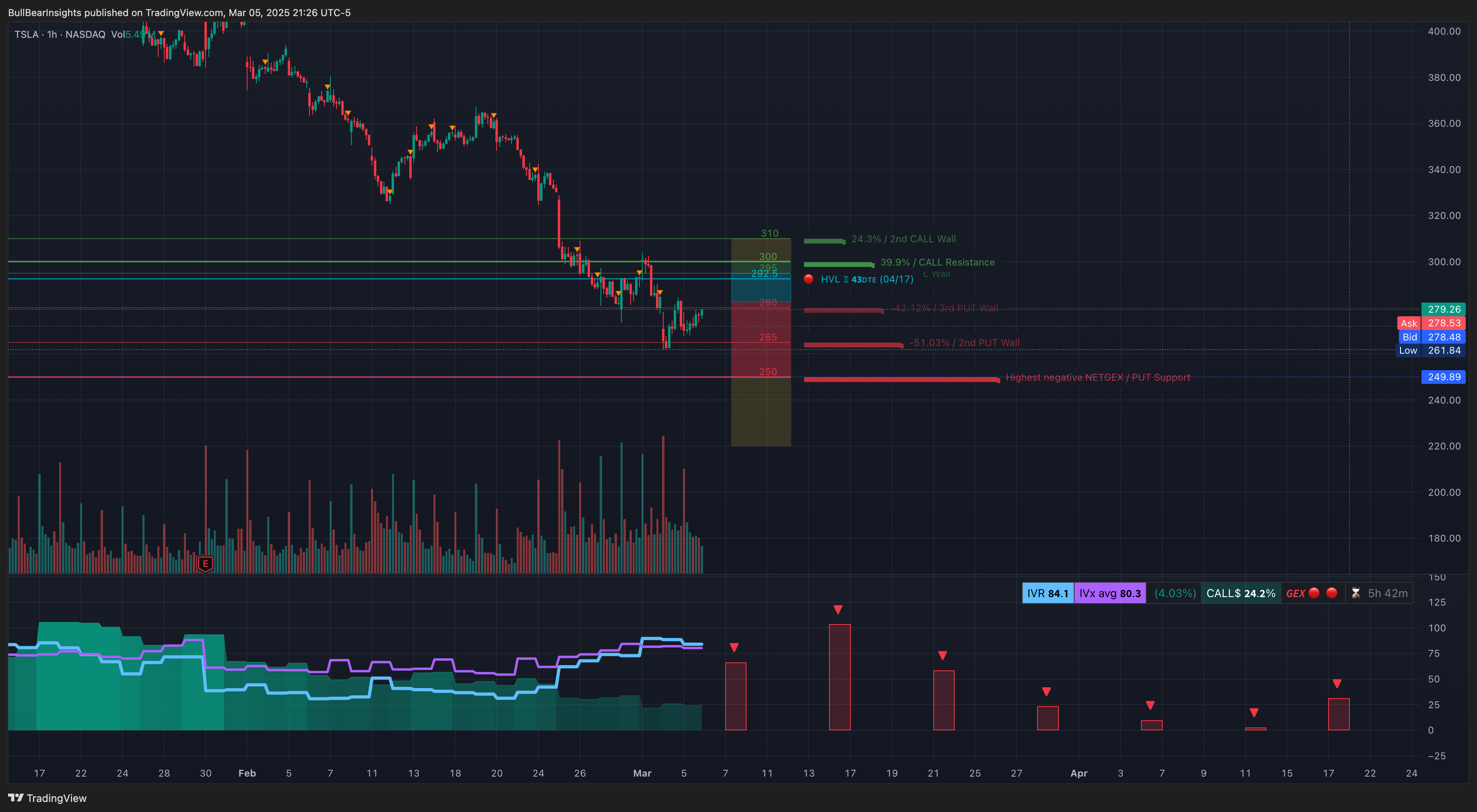The image size is (1477, 812).
Task: Click the tallest red expiry bar in lower pane
Action: point(840,677)
